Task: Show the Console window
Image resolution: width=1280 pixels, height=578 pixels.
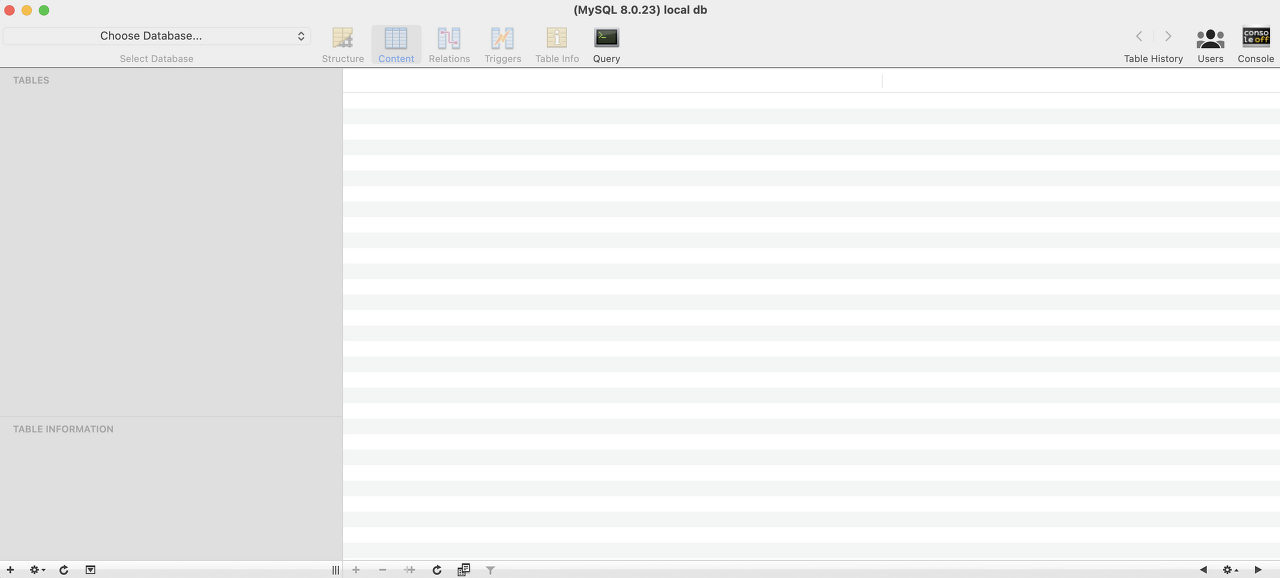Action: click(1256, 45)
